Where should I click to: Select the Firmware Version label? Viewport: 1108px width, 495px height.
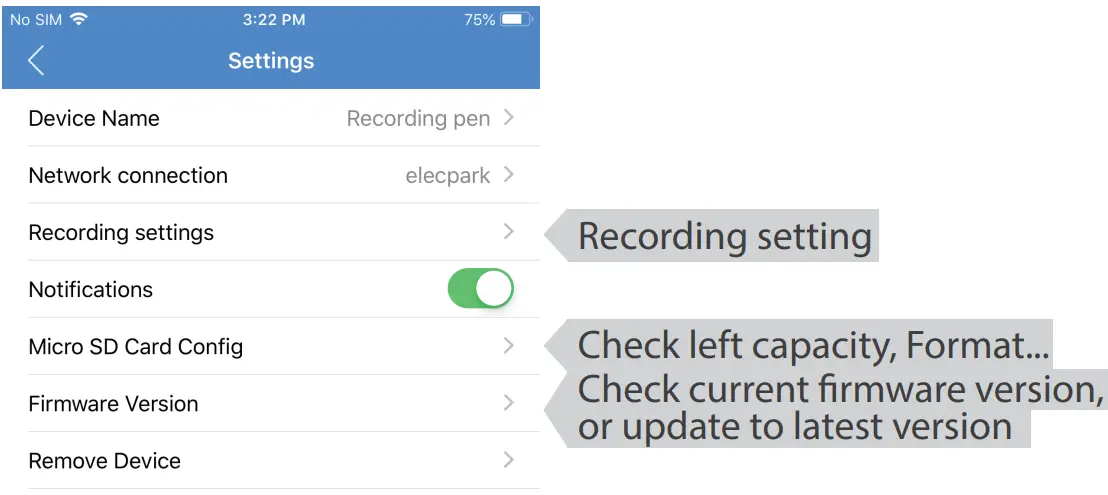point(113,404)
